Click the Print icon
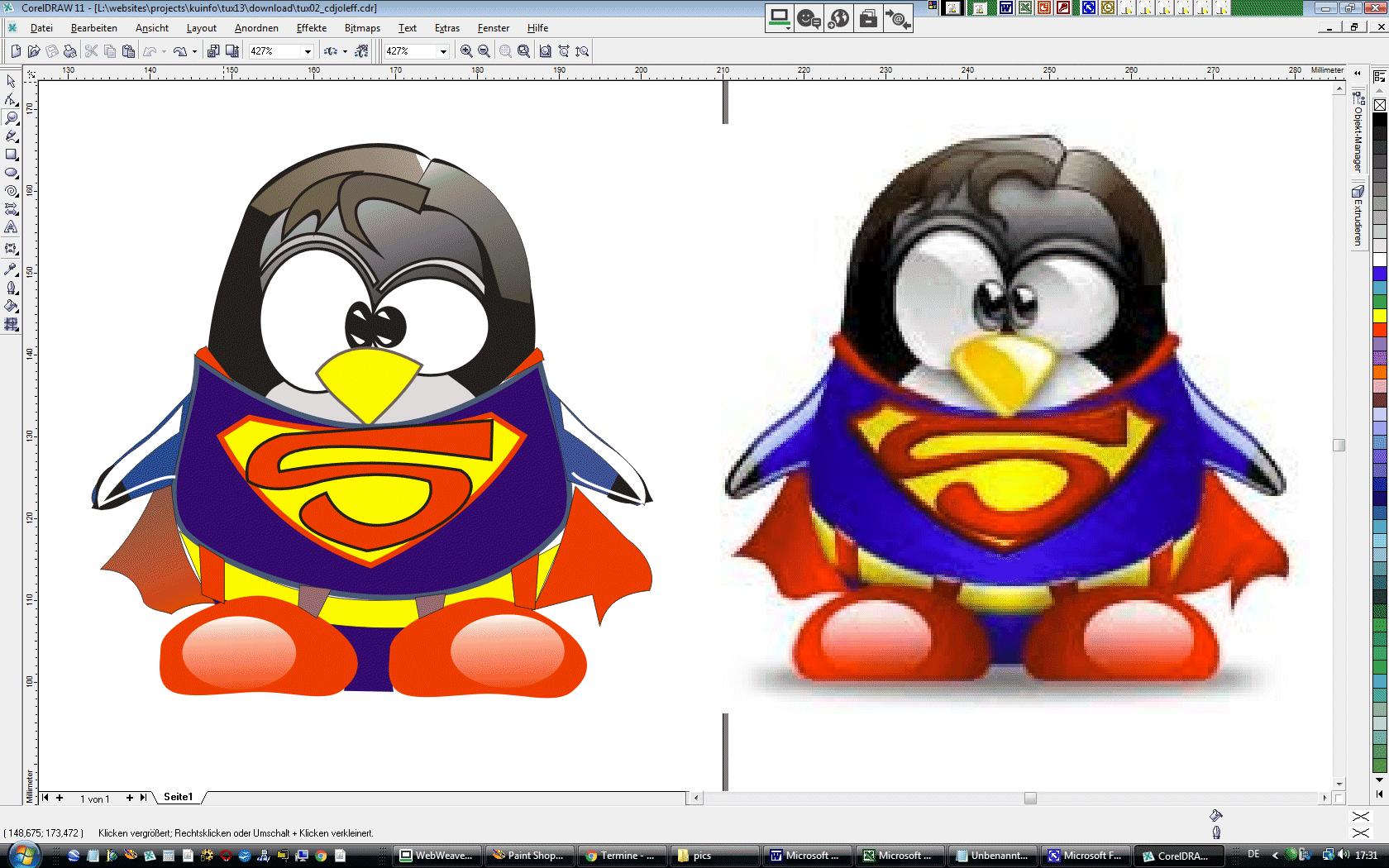The image size is (1389, 868). coord(70,51)
